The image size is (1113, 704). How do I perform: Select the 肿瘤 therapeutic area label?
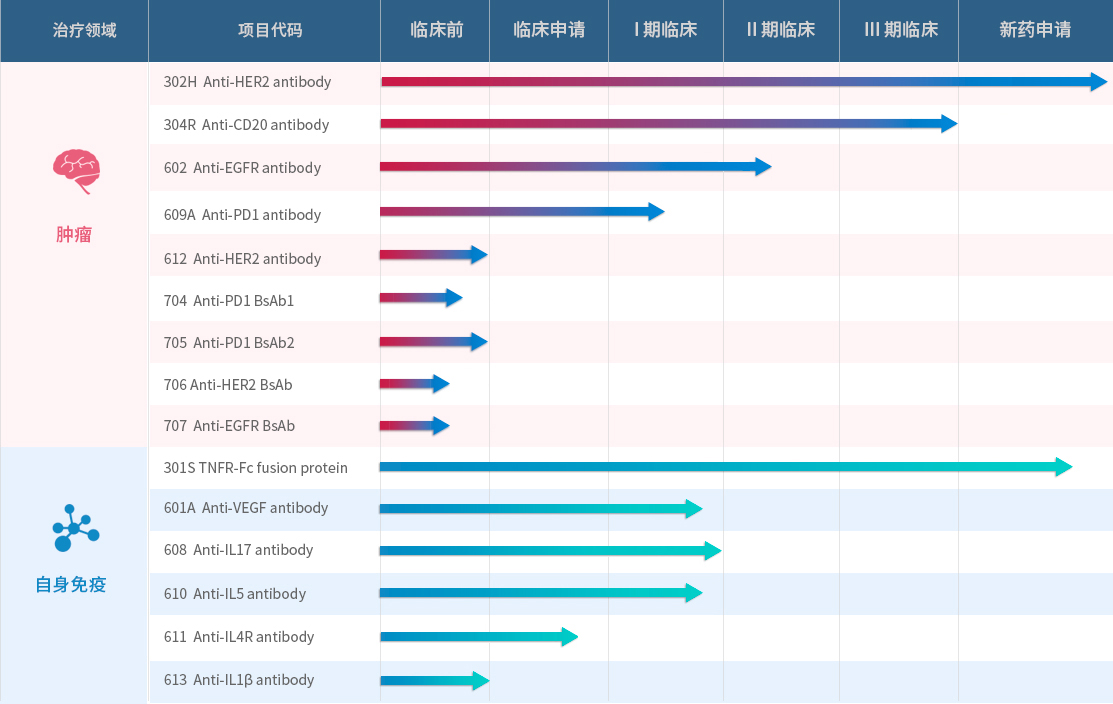tap(74, 234)
